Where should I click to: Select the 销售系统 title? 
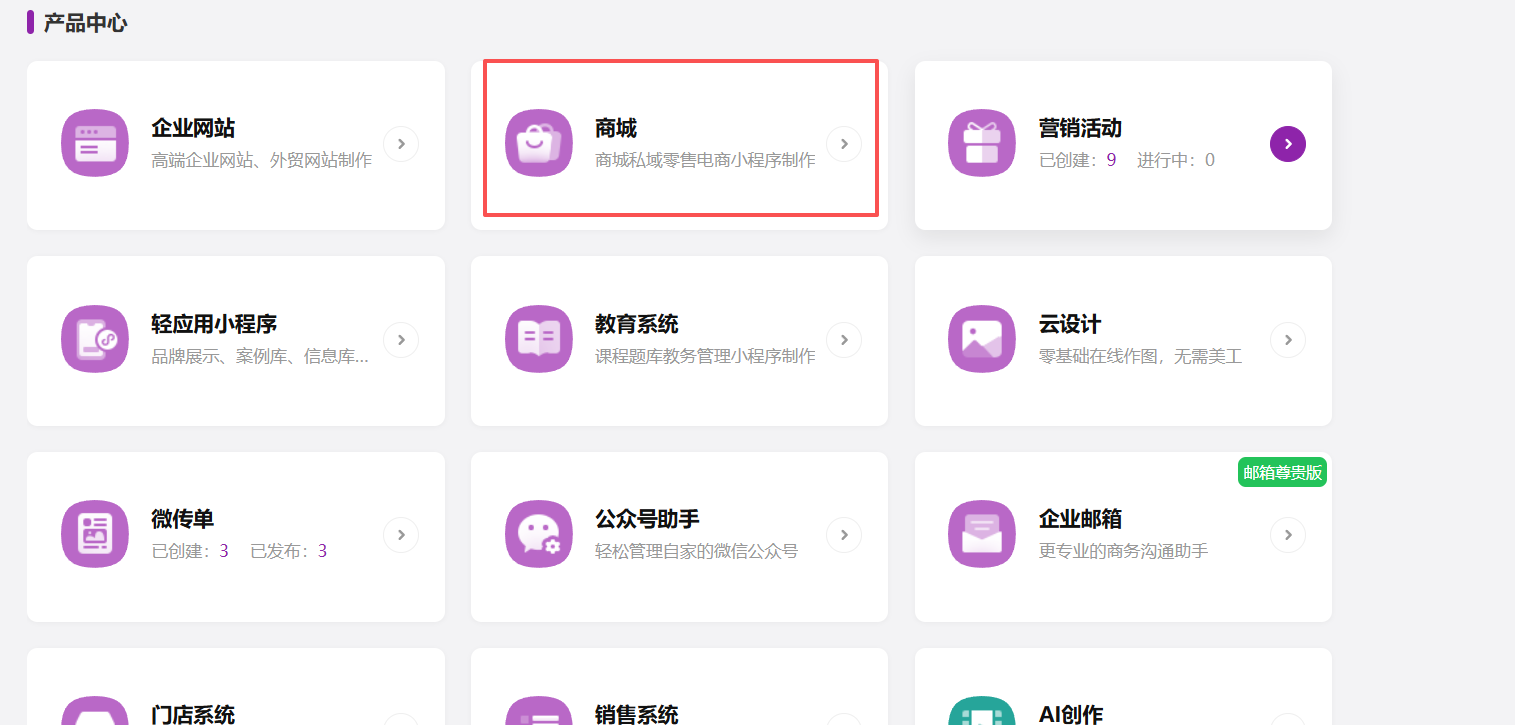(637, 714)
